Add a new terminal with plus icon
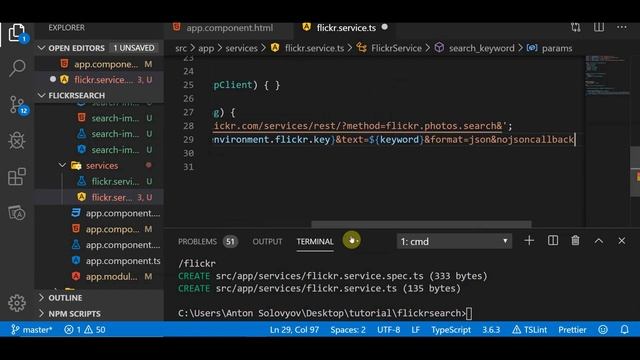 (x=529, y=241)
